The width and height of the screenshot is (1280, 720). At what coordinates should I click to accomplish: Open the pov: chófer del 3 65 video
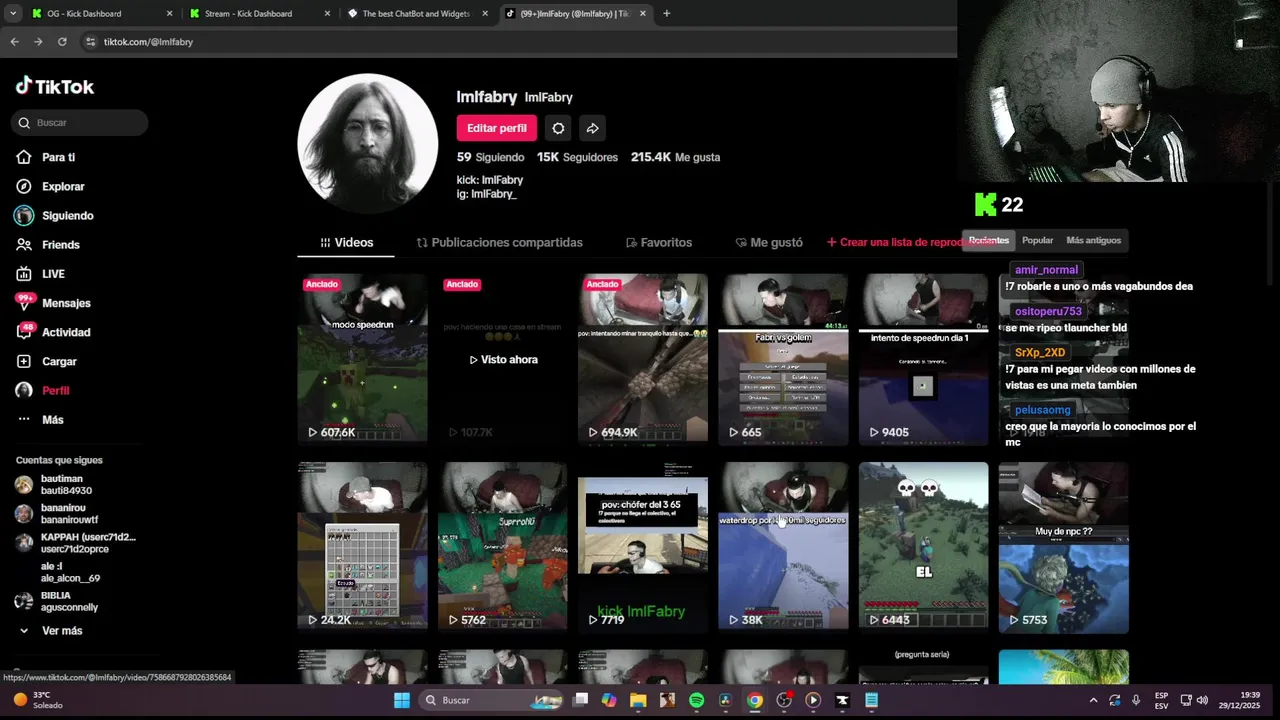tap(642, 546)
